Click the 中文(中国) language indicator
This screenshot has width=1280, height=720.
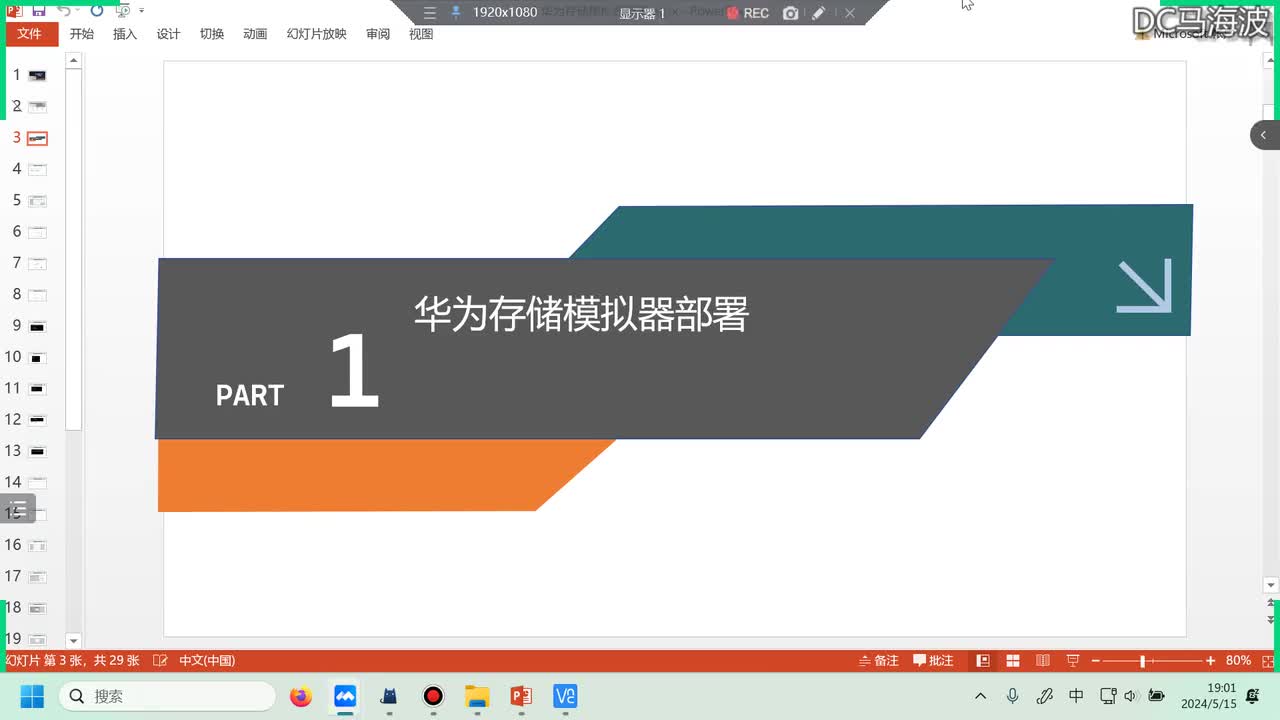tap(207, 661)
